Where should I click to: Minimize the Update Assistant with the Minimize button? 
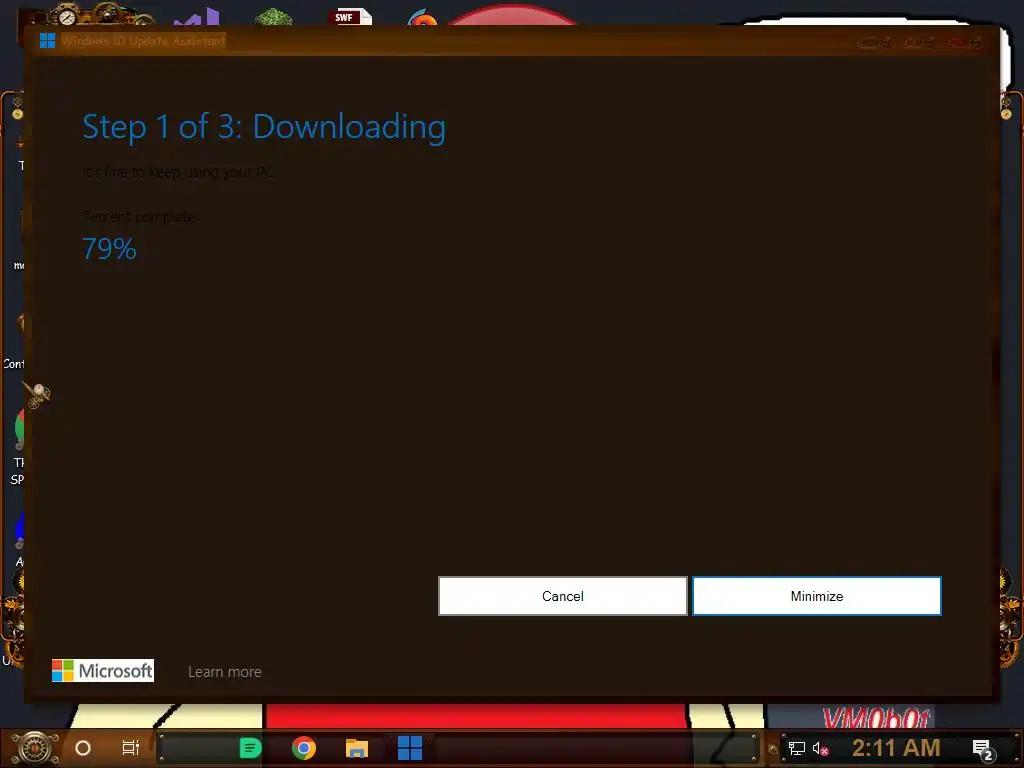(x=816, y=596)
